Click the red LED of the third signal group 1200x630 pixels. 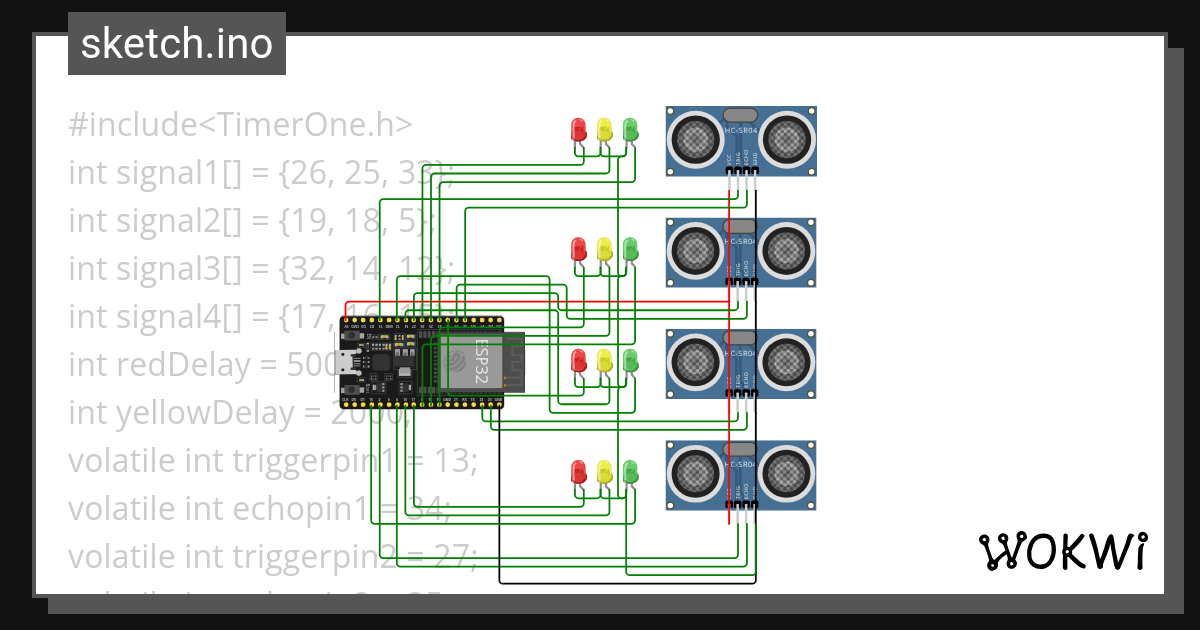(x=580, y=359)
